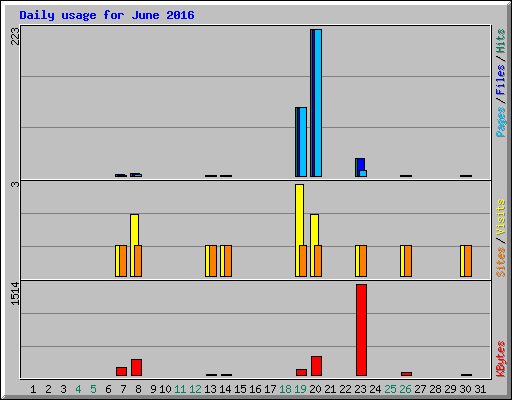Select the orange sites bar for day 7
Screen dimensions: 512x400
tap(123, 261)
